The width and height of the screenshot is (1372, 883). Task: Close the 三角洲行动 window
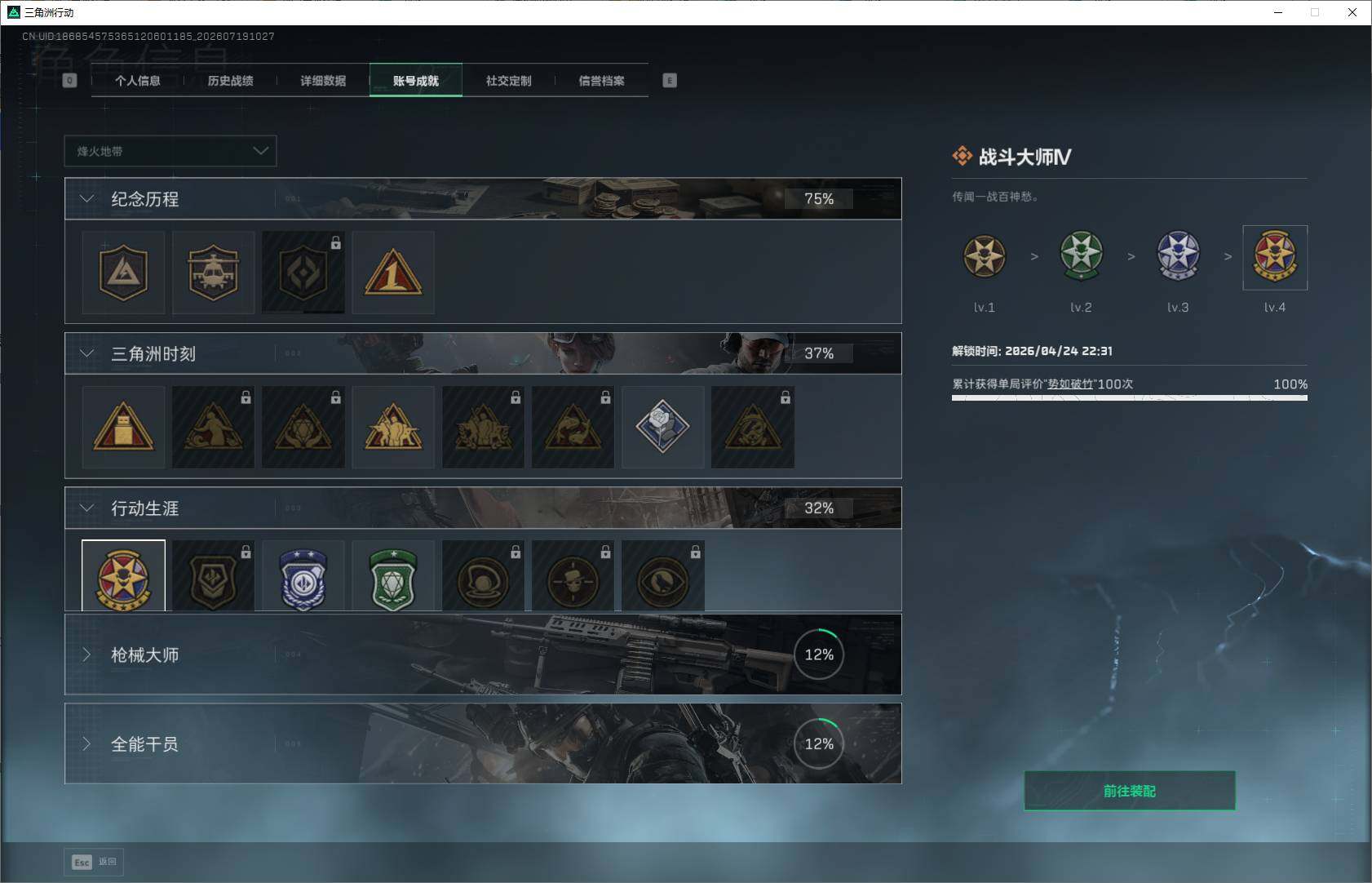1352,12
